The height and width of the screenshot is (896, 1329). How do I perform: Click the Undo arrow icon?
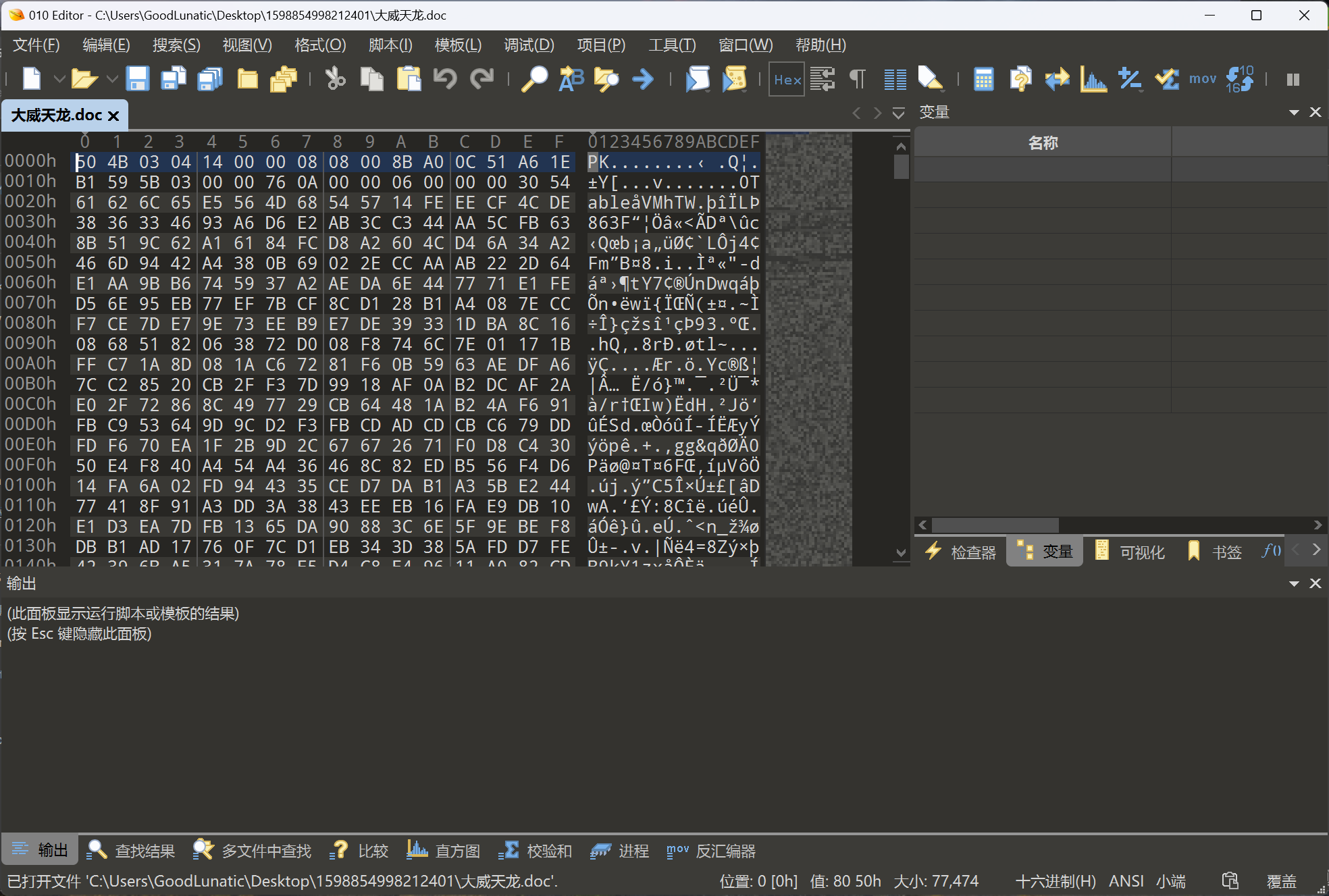coord(445,79)
